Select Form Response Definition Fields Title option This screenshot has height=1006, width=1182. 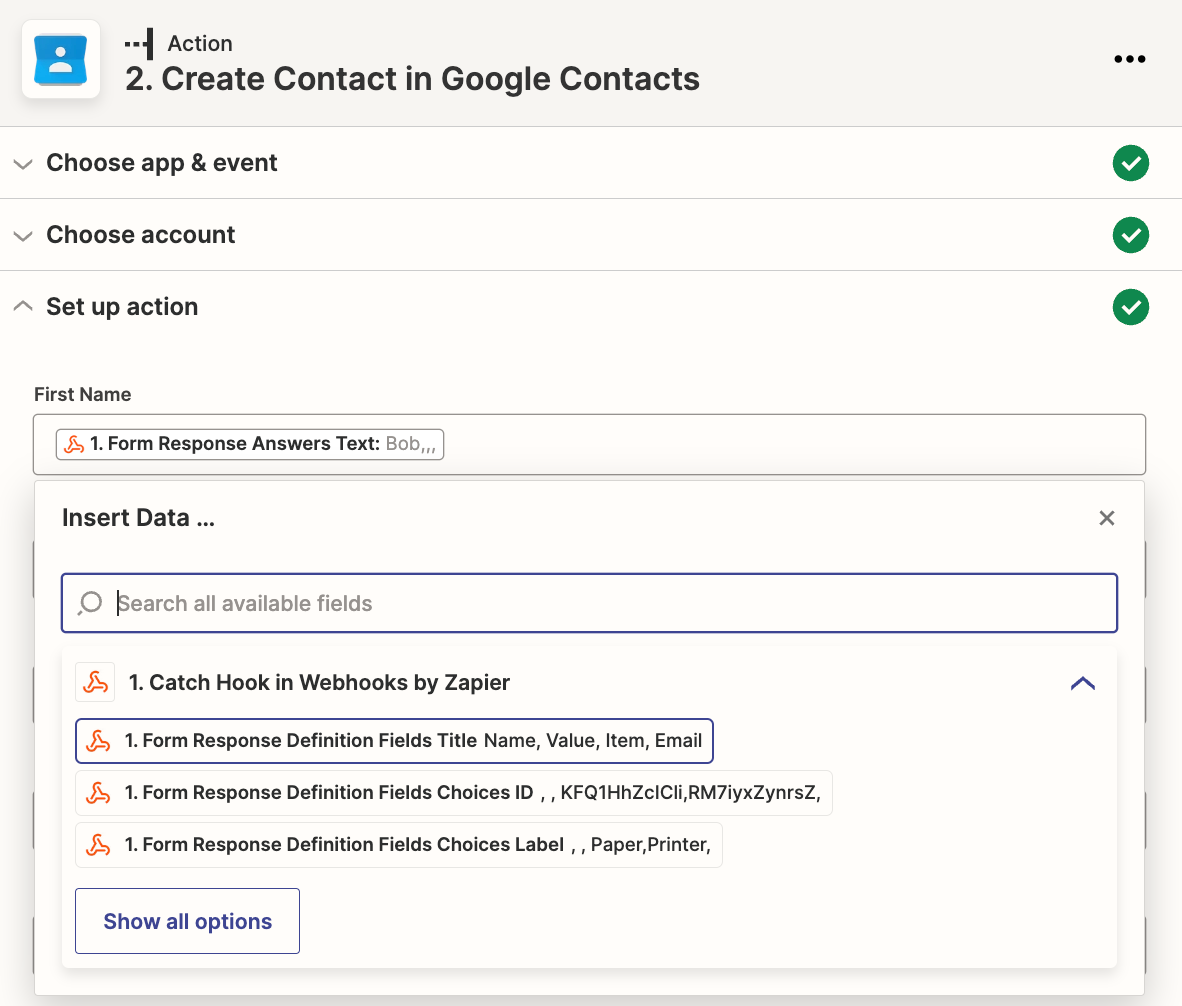[x=394, y=741]
